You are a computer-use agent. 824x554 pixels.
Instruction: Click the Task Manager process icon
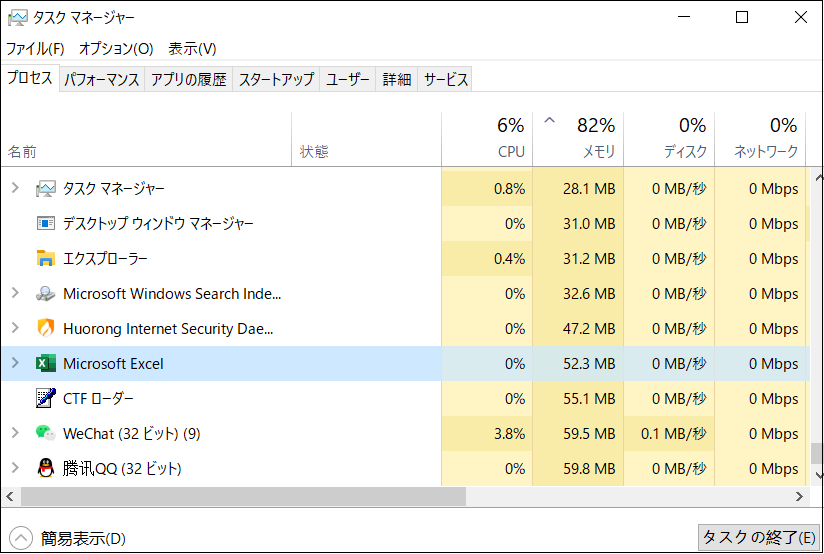click(x=46, y=189)
